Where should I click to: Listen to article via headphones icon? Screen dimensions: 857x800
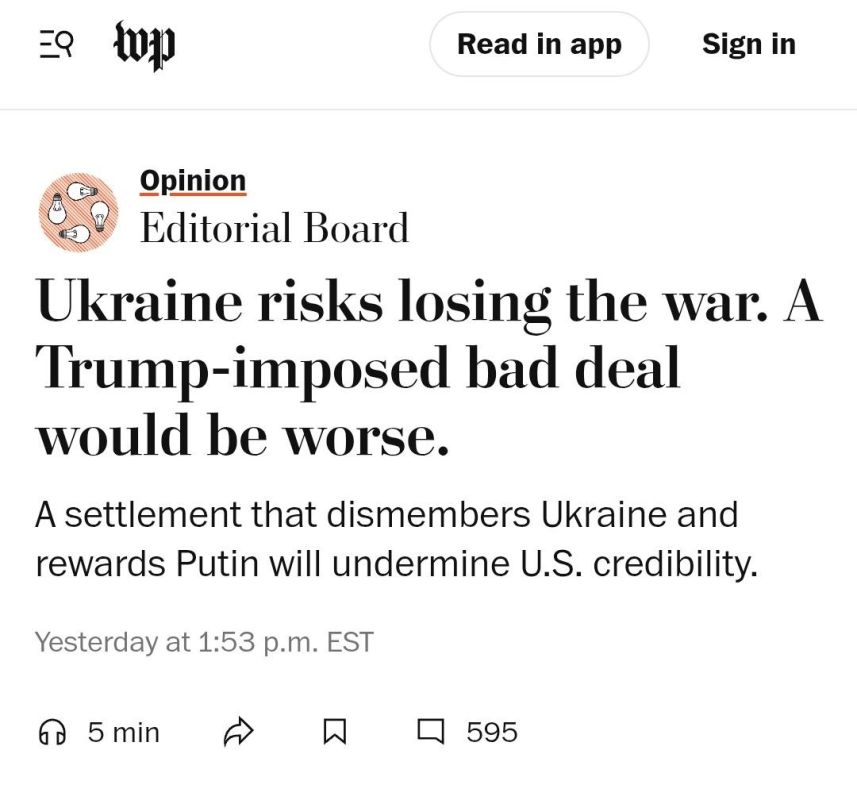[x=52, y=732]
